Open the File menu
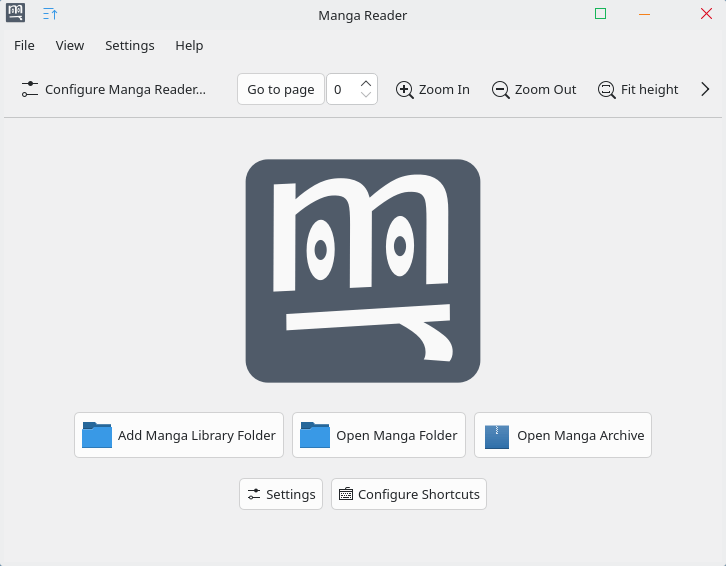Viewport: 726px width, 566px height. (x=24, y=45)
